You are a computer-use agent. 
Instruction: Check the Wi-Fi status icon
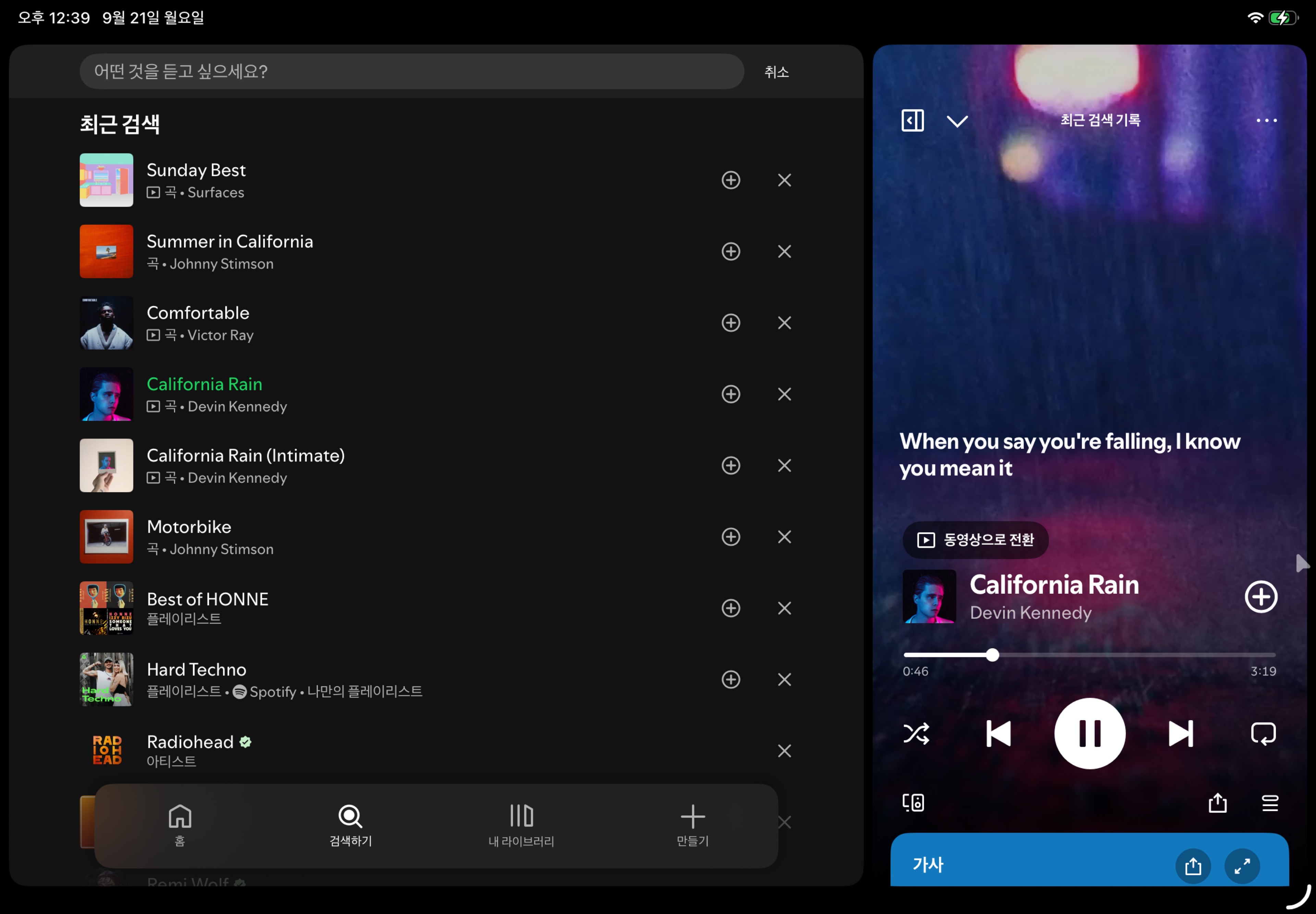point(1255,18)
